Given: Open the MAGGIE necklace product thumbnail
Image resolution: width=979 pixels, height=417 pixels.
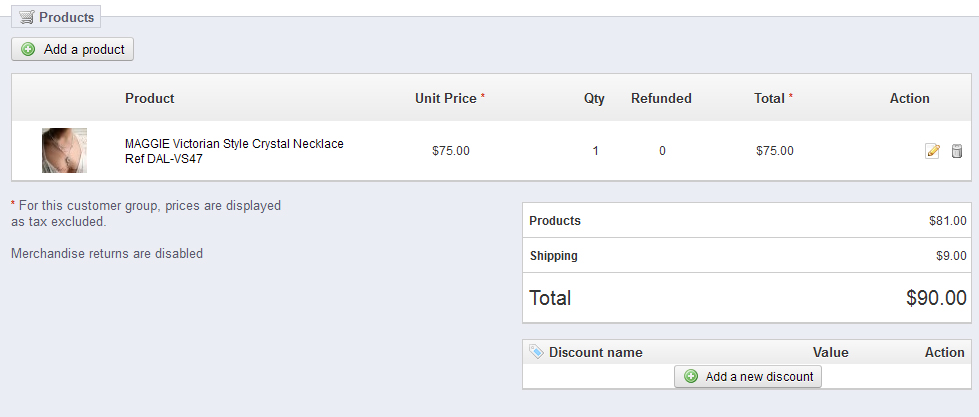Looking at the screenshot, I should coord(64,151).
